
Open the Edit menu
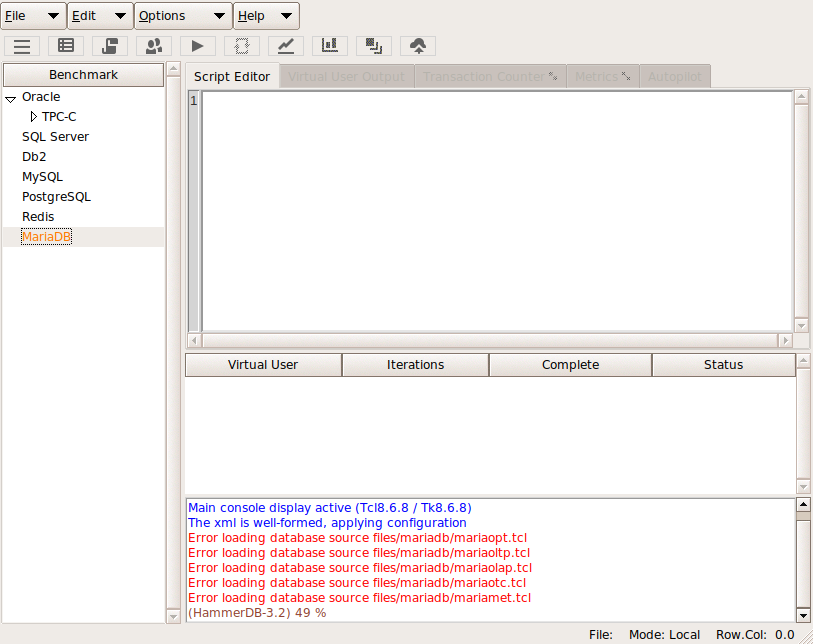[101, 16]
